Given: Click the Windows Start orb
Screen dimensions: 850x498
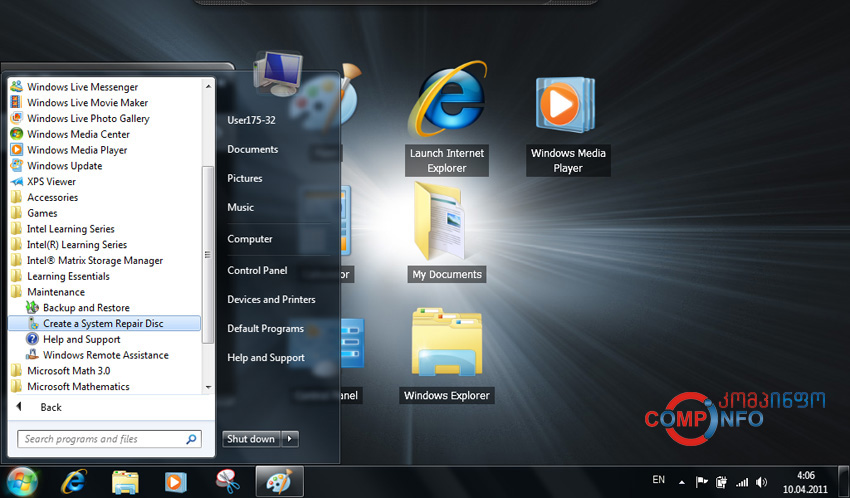Looking at the screenshot, I should [x=22, y=481].
